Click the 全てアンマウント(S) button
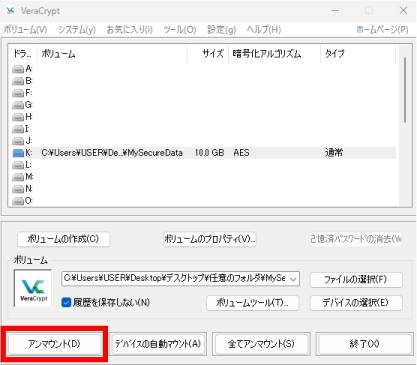 pyautogui.click(x=261, y=344)
